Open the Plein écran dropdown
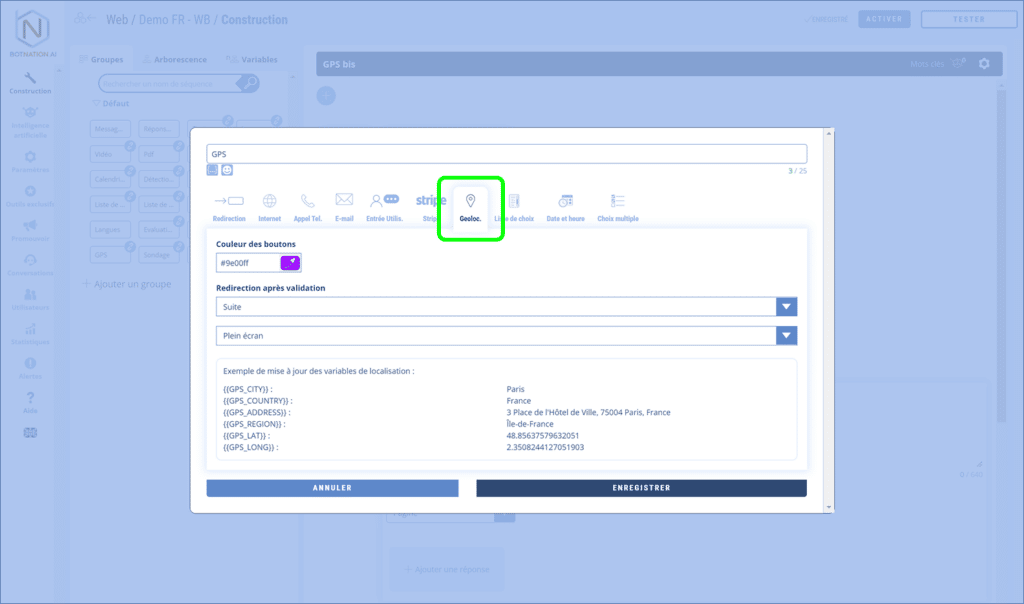 click(x=786, y=336)
